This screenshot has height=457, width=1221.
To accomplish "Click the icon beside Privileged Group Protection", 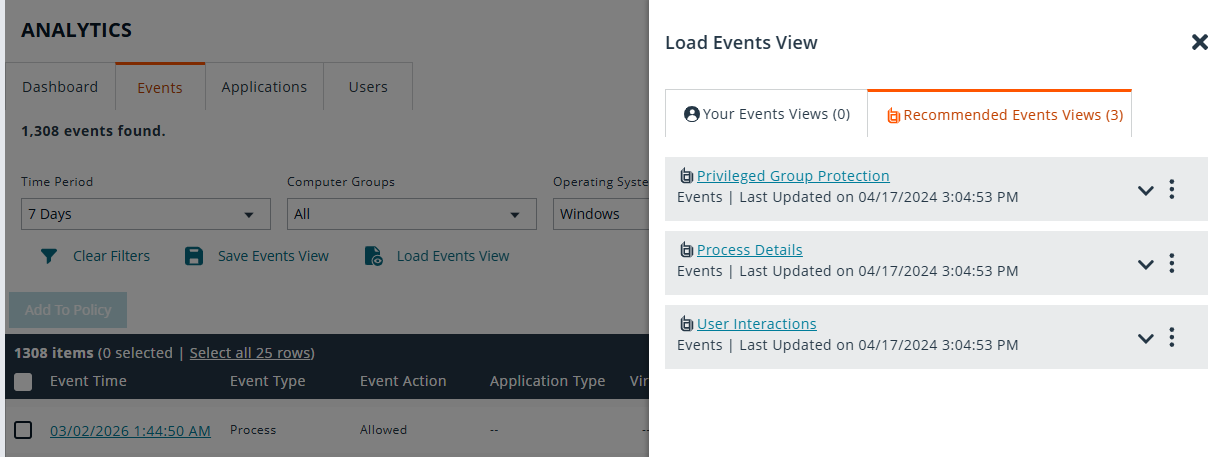I will pos(686,176).
